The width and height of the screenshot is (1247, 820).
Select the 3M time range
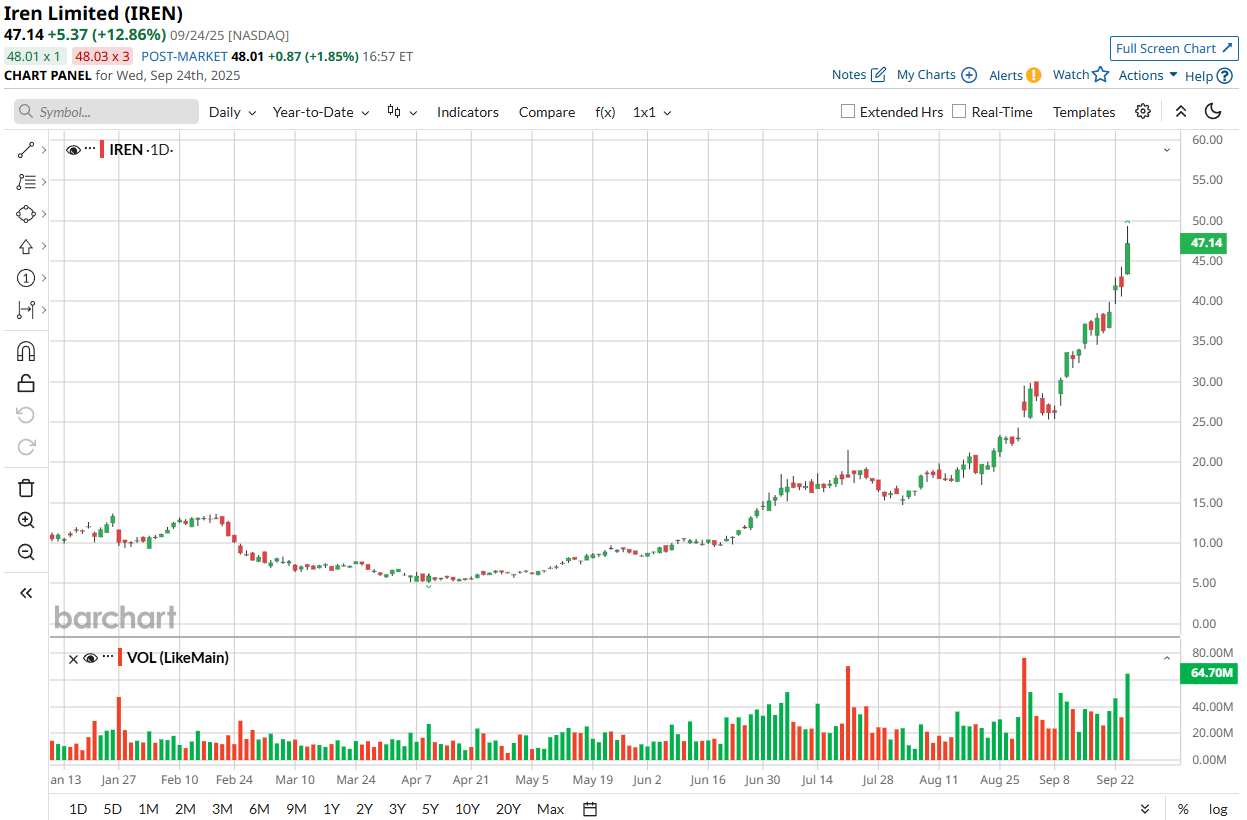click(222, 809)
